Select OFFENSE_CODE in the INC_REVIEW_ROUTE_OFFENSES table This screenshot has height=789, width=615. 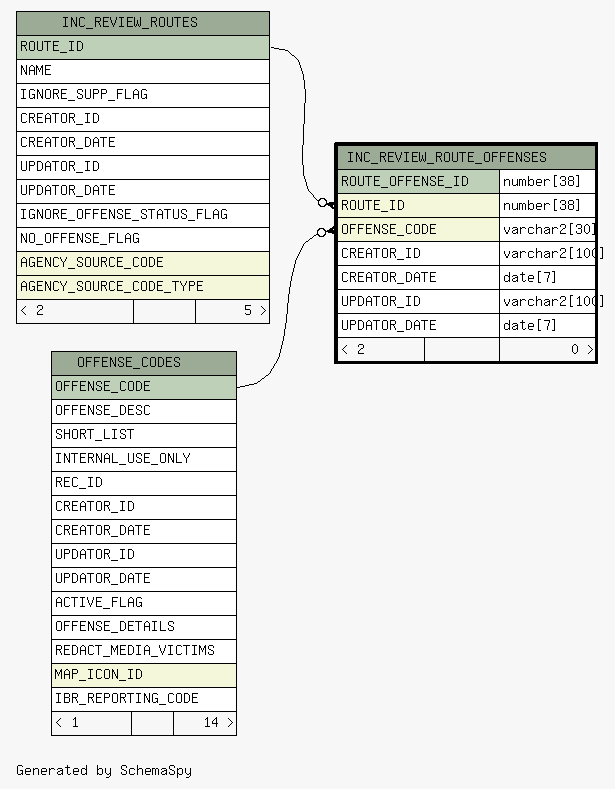tap(418, 230)
